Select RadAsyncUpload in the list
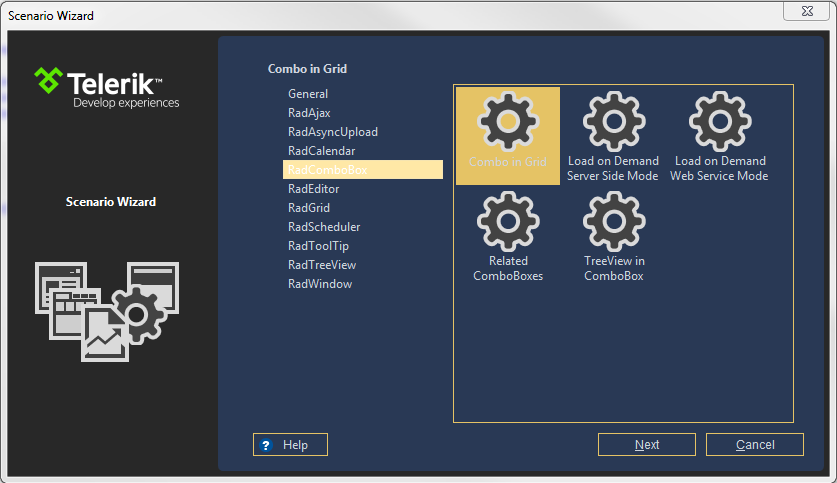Image resolution: width=837 pixels, height=483 pixels. [x=333, y=132]
